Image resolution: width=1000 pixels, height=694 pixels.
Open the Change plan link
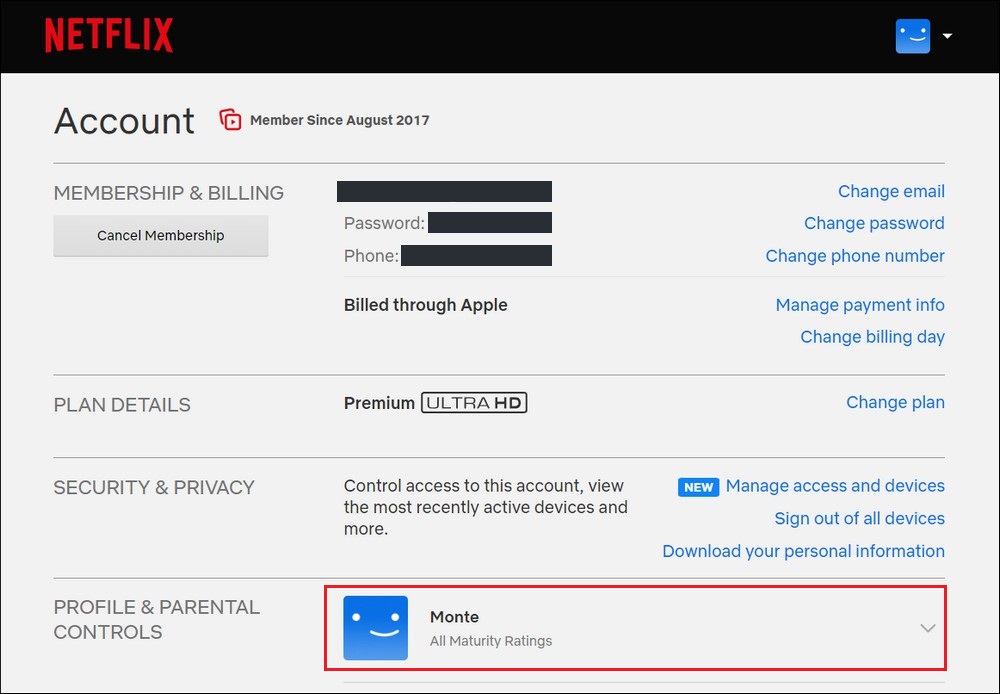895,402
